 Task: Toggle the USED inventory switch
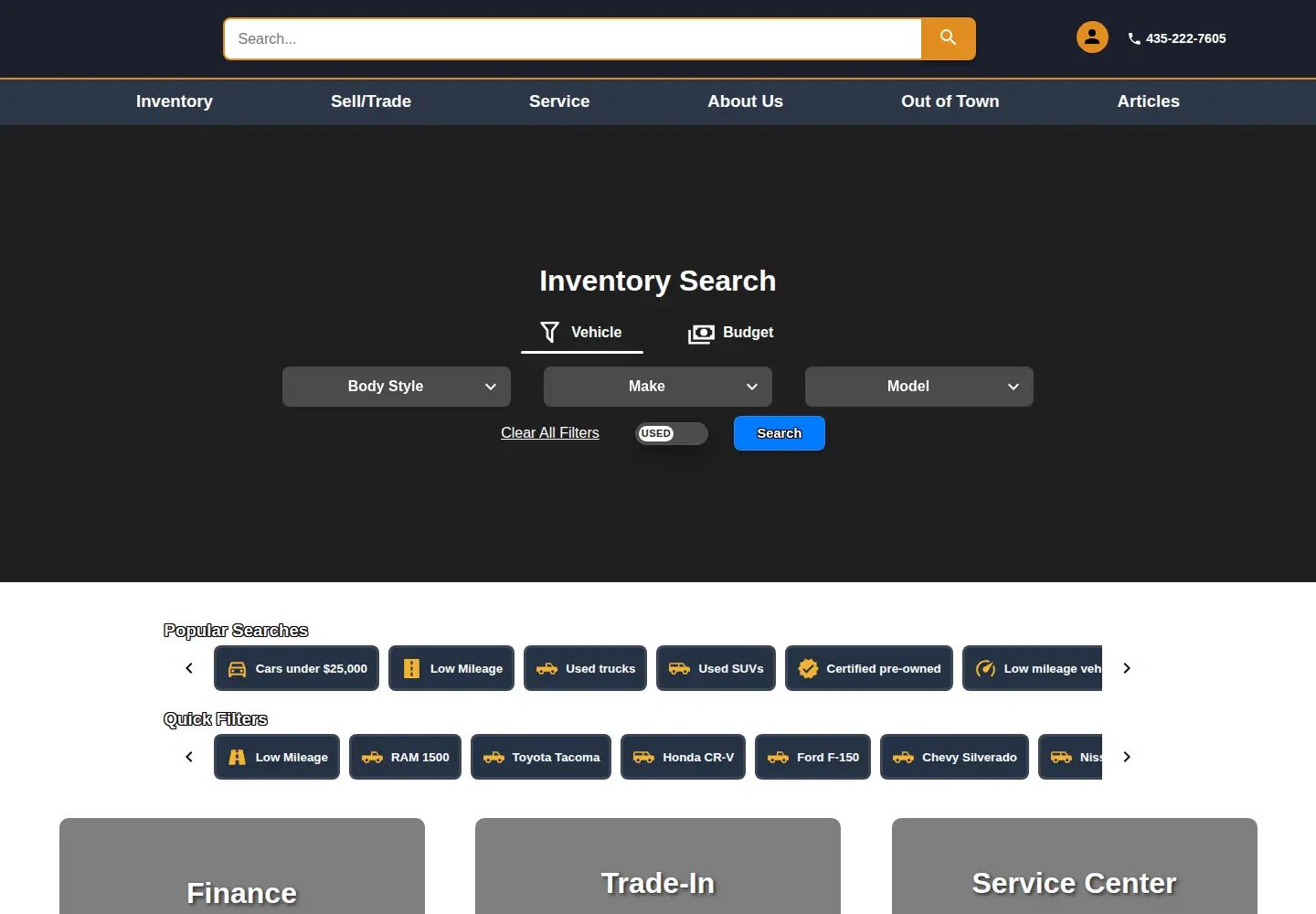pyautogui.click(x=672, y=433)
